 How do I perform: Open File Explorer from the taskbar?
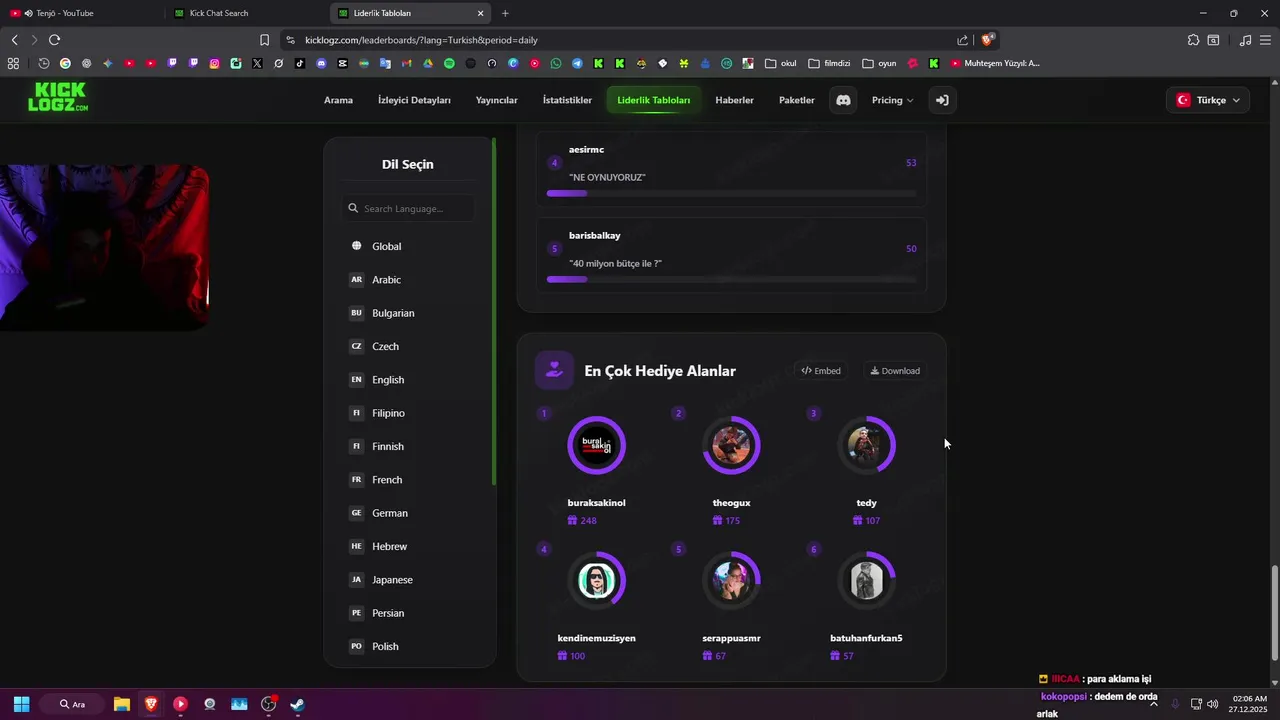pos(122,704)
